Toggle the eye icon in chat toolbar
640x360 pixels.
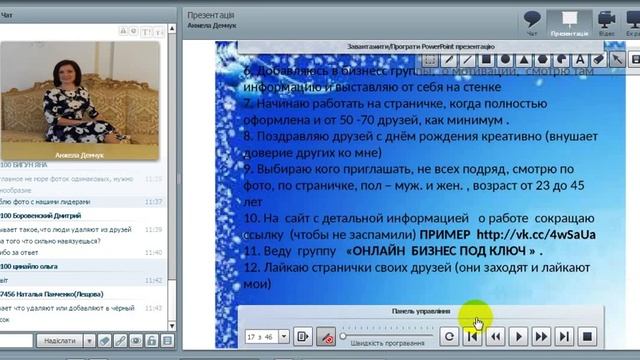click(136, 340)
